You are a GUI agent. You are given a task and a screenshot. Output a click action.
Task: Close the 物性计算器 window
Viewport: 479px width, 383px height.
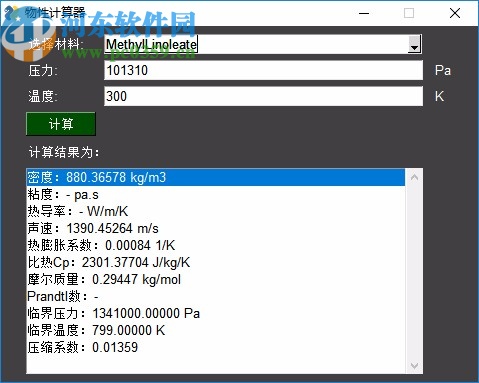coord(455,13)
